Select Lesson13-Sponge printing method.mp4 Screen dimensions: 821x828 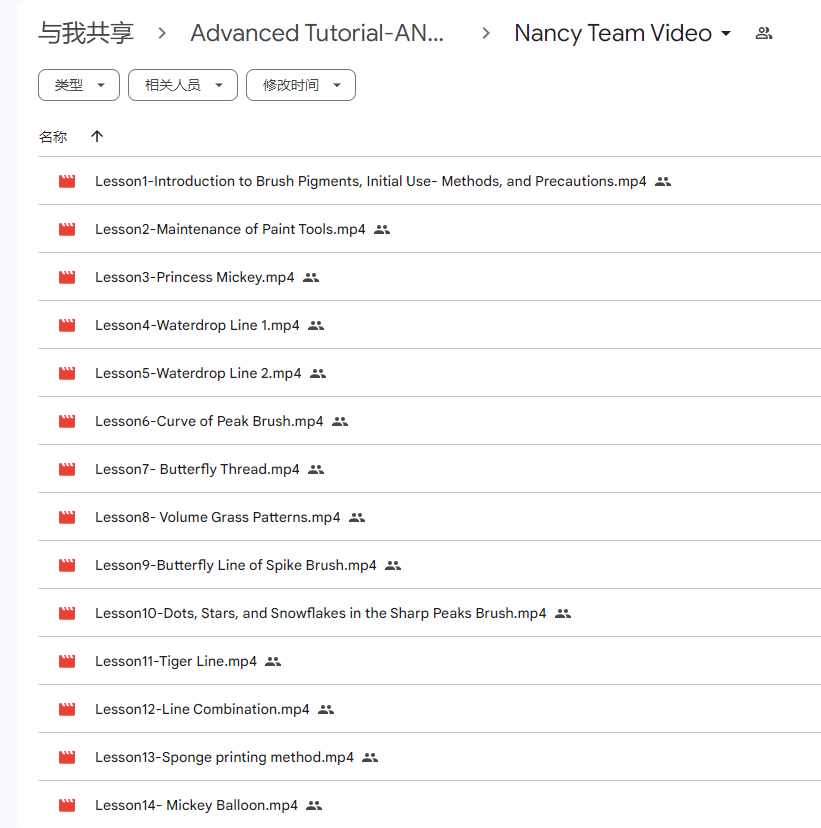[x=224, y=758]
